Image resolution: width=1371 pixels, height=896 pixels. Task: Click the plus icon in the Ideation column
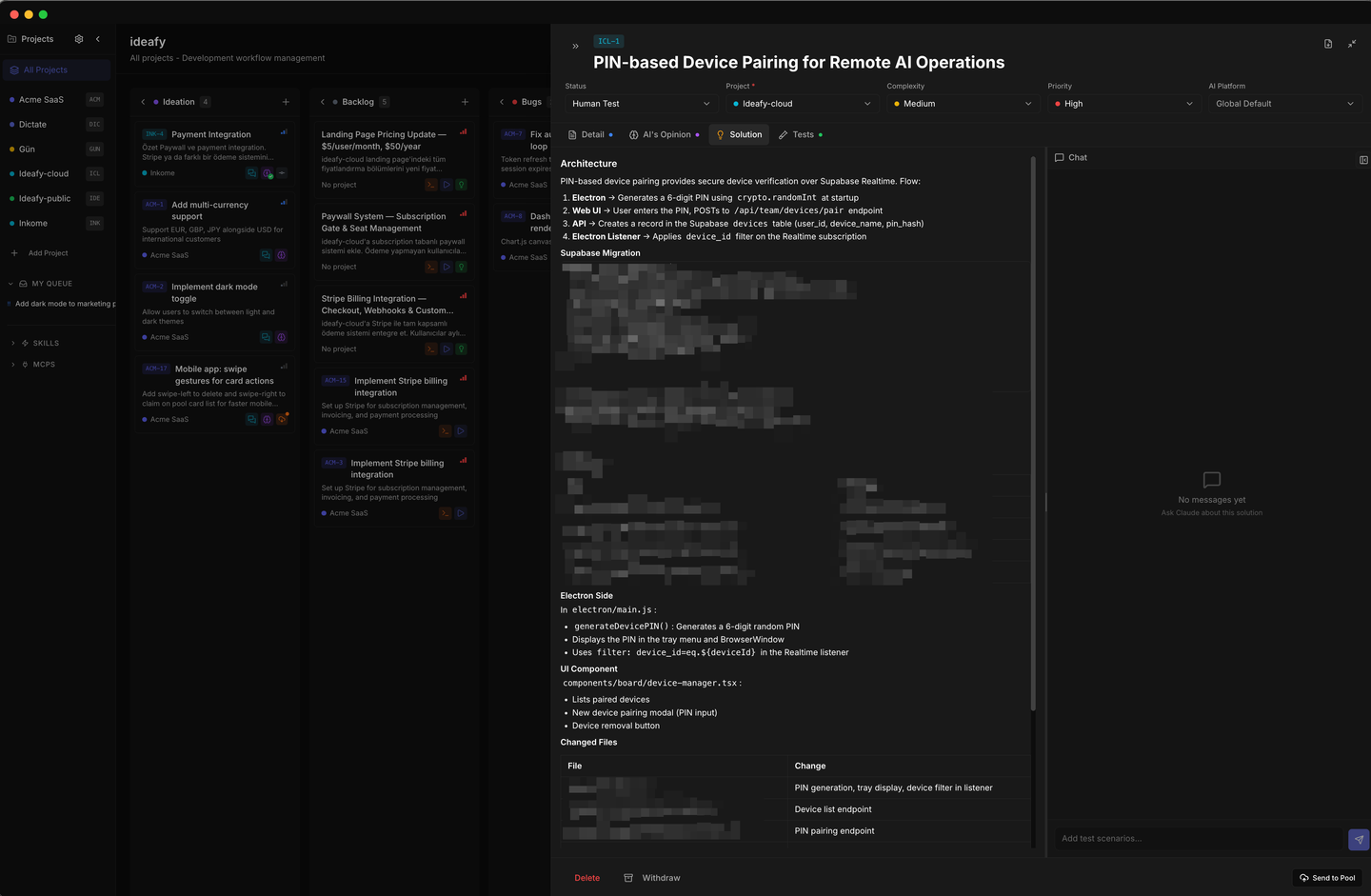(286, 102)
